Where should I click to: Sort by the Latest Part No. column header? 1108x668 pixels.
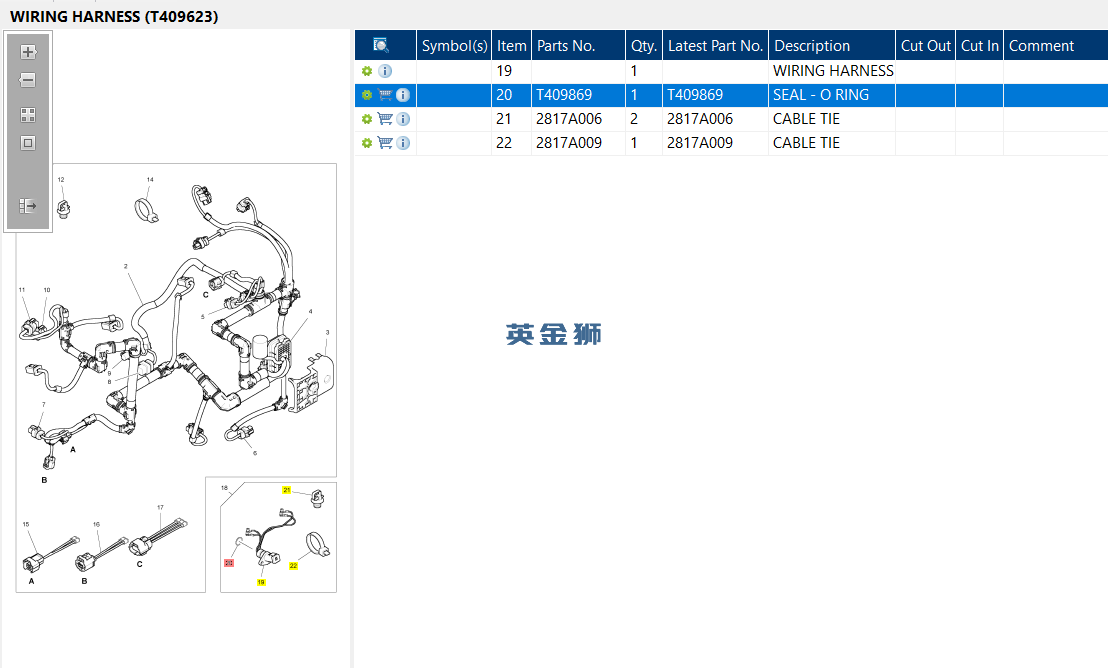click(715, 45)
